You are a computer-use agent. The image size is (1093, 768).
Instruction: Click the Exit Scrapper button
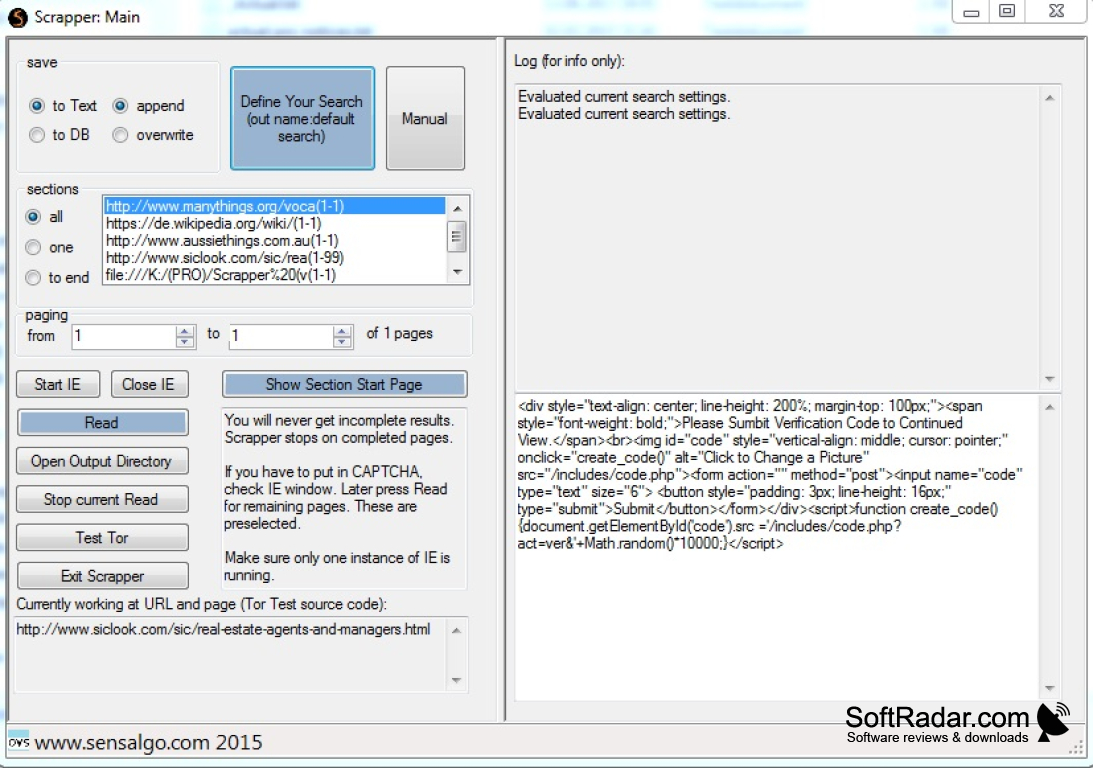click(102, 576)
